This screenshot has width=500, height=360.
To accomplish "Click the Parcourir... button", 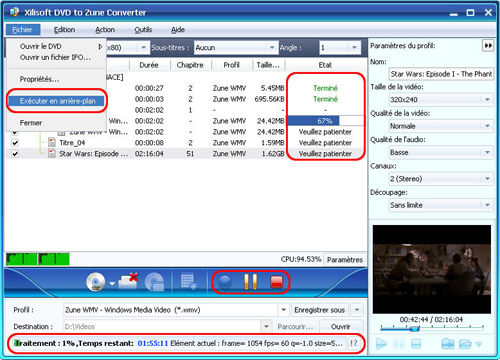I will pyautogui.click(x=295, y=327).
